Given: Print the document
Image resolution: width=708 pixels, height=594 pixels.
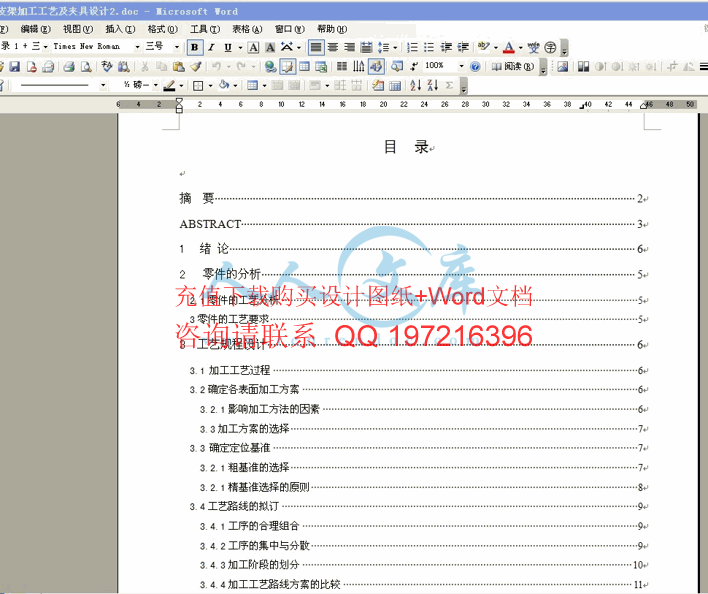Looking at the screenshot, I should (69, 67).
